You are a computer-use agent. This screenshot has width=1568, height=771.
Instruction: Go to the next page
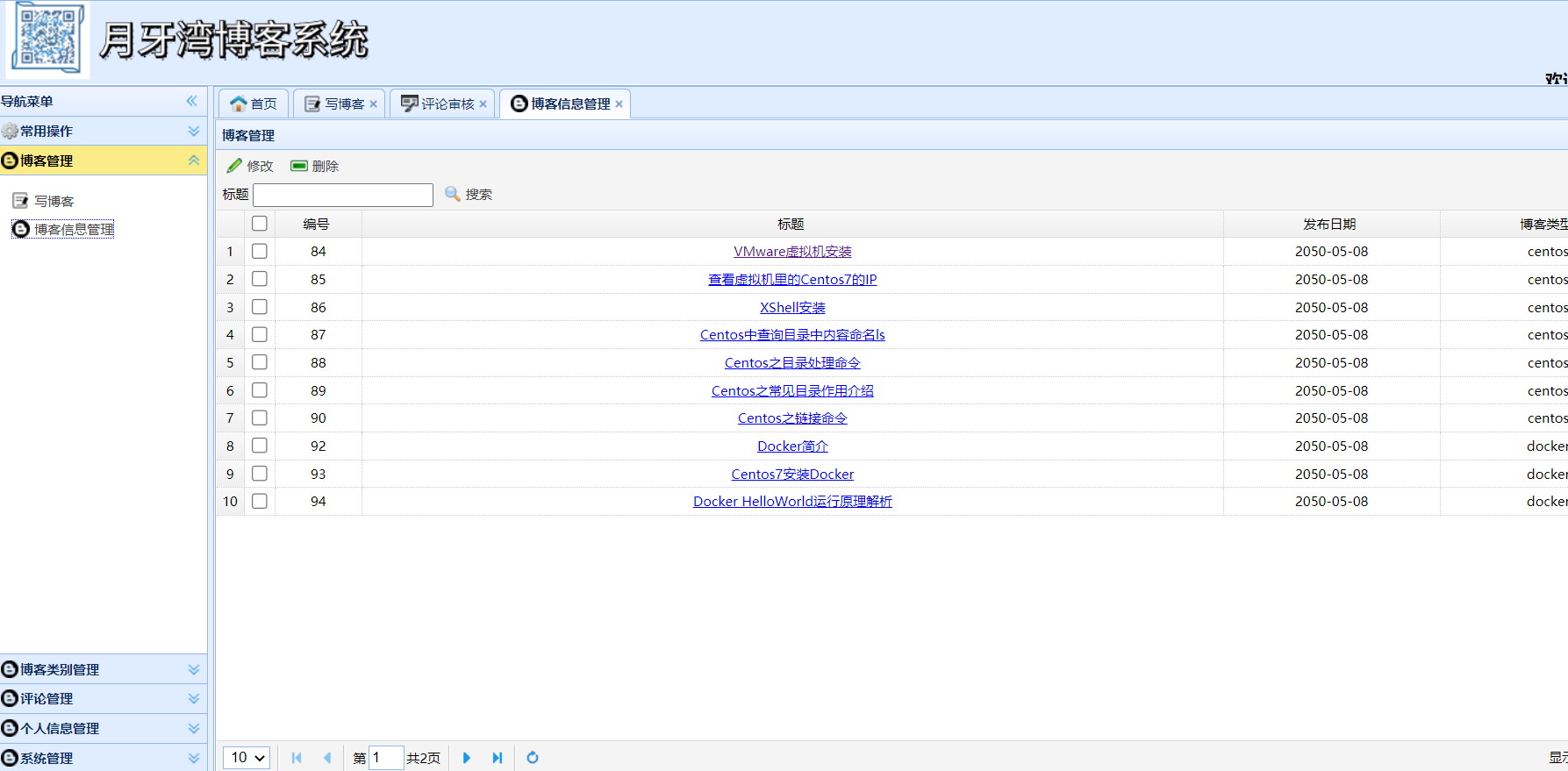(467, 758)
